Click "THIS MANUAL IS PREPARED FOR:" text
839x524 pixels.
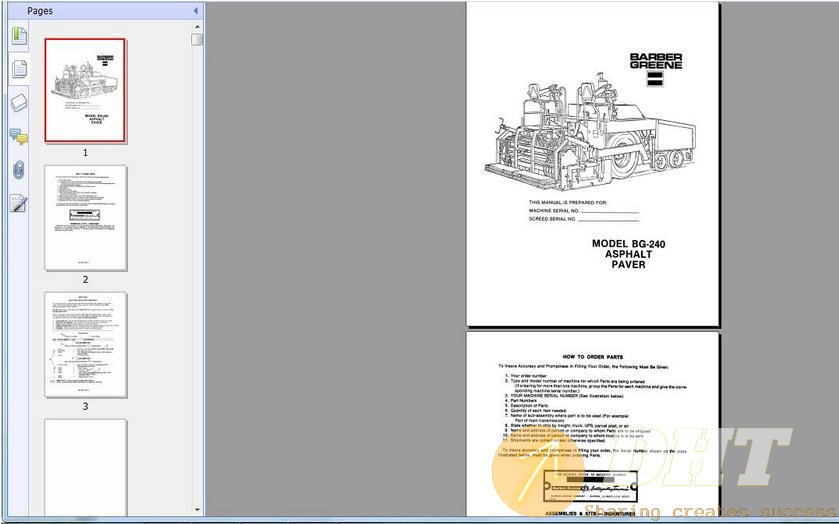click(568, 203)
